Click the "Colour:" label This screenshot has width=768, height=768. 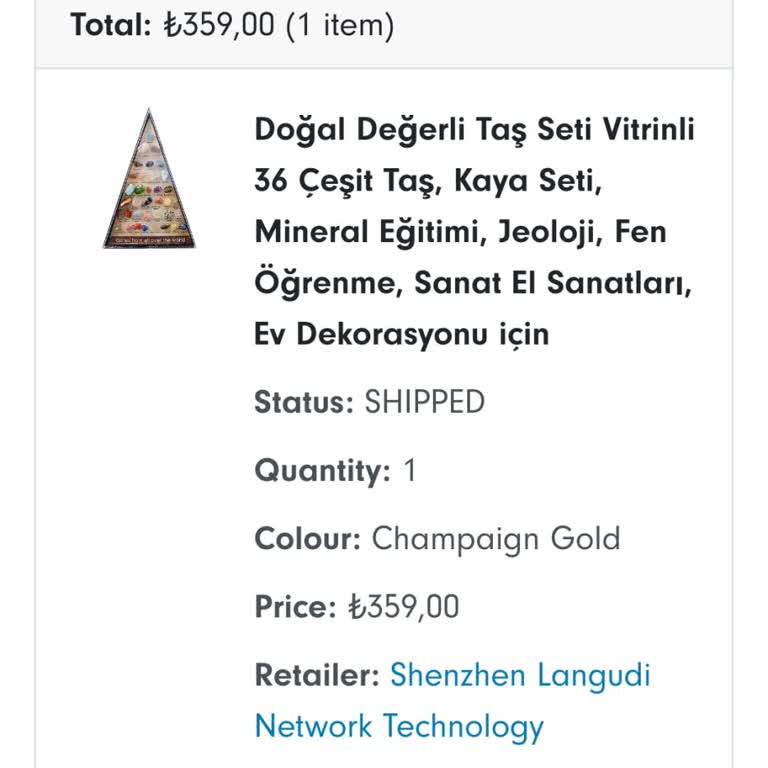[x=307, y=538]
